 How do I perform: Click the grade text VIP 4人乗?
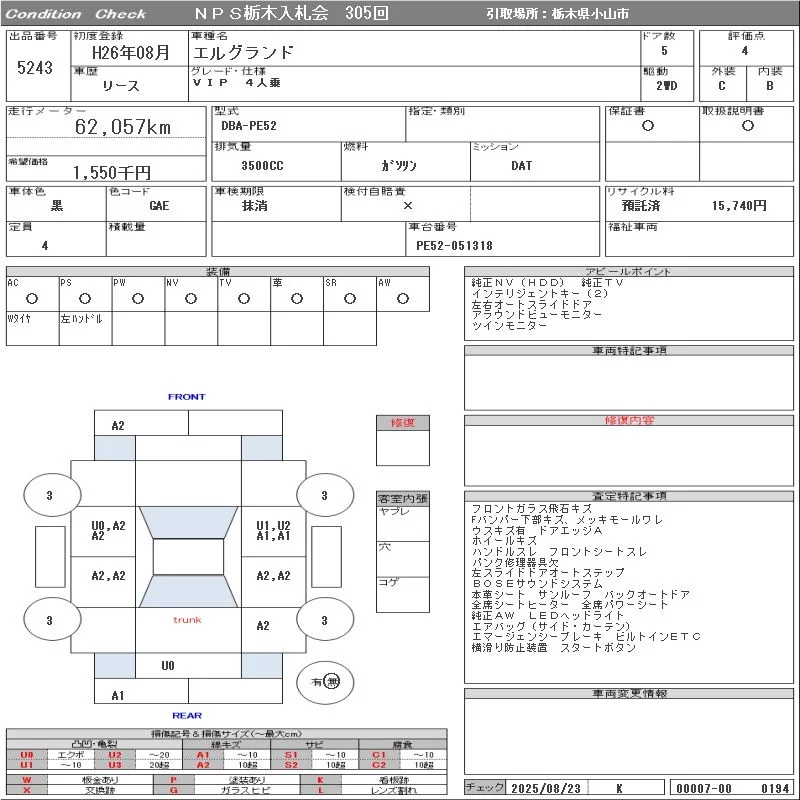tap(236, 83)
